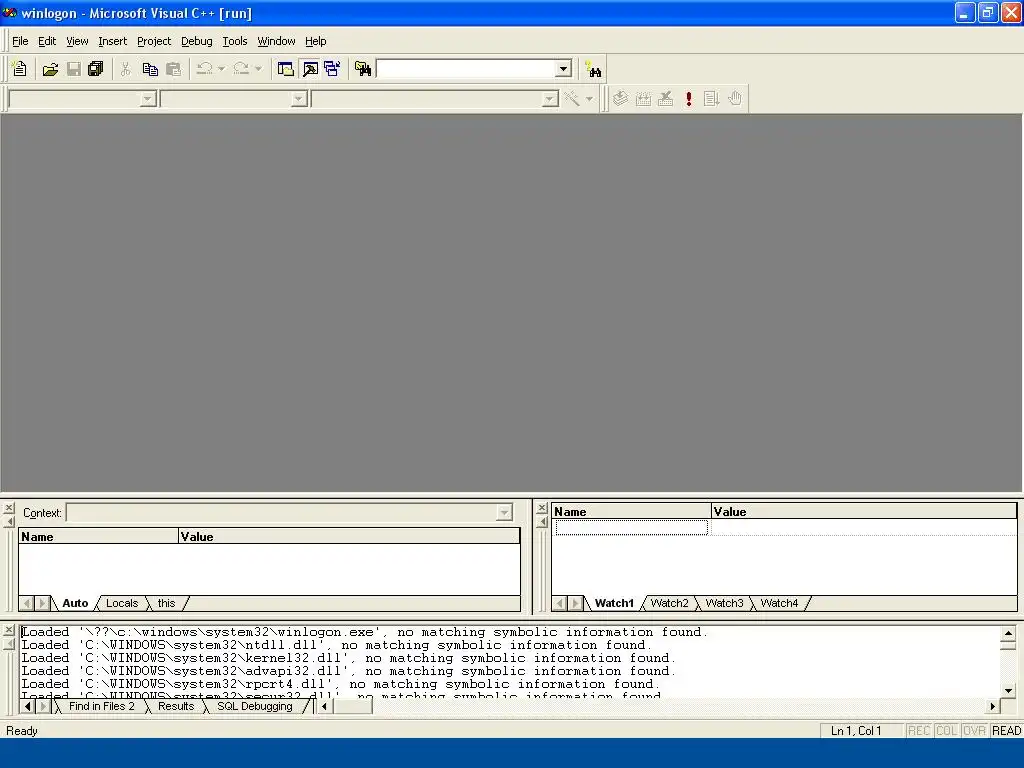The height and width of the screenshot is (768, 1024).
Task: Open the Tools menu
Action: 234,41
